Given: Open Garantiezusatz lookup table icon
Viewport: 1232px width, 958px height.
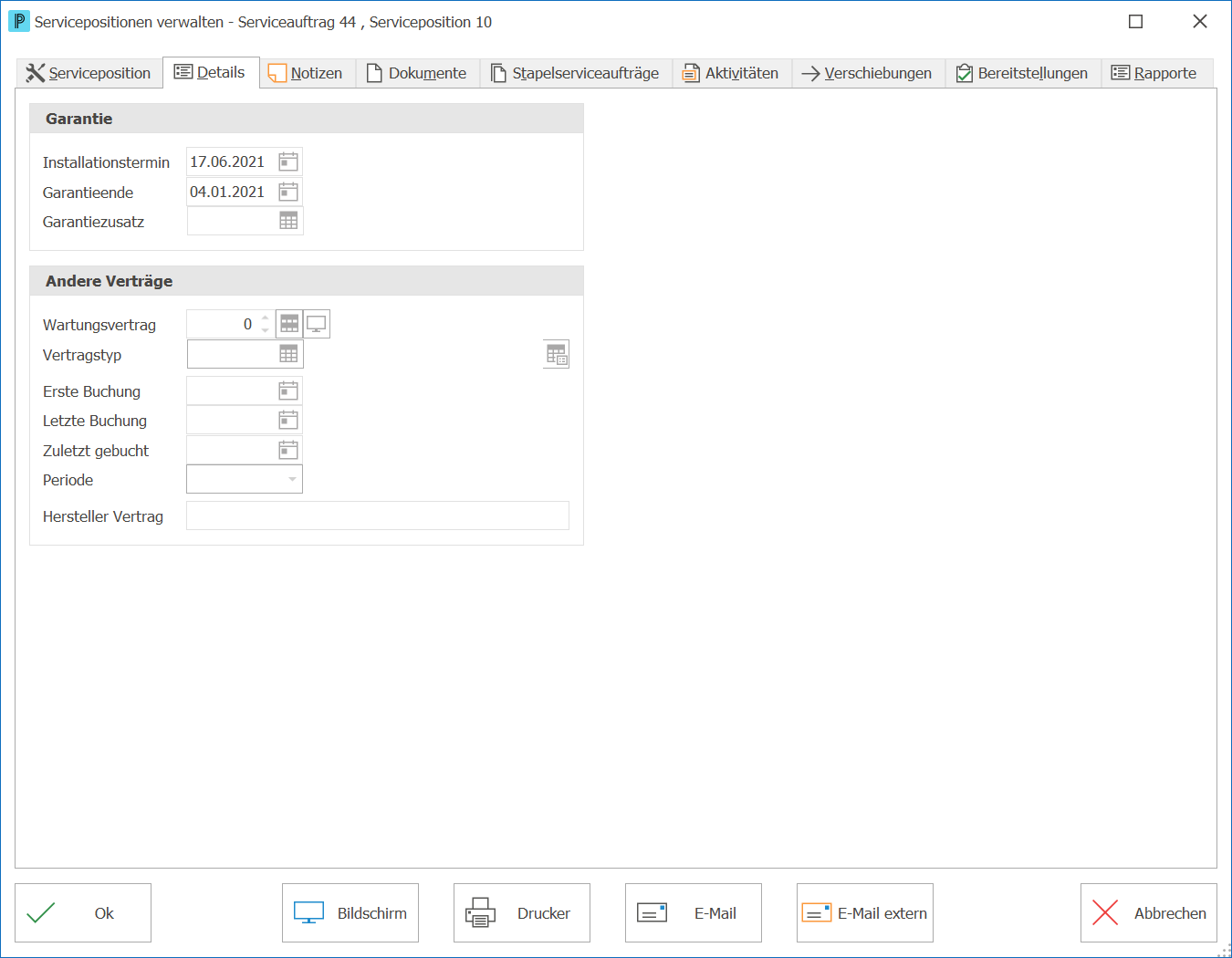Looking at the screenshot, I should pyautogui.click(x=288, y=221).
